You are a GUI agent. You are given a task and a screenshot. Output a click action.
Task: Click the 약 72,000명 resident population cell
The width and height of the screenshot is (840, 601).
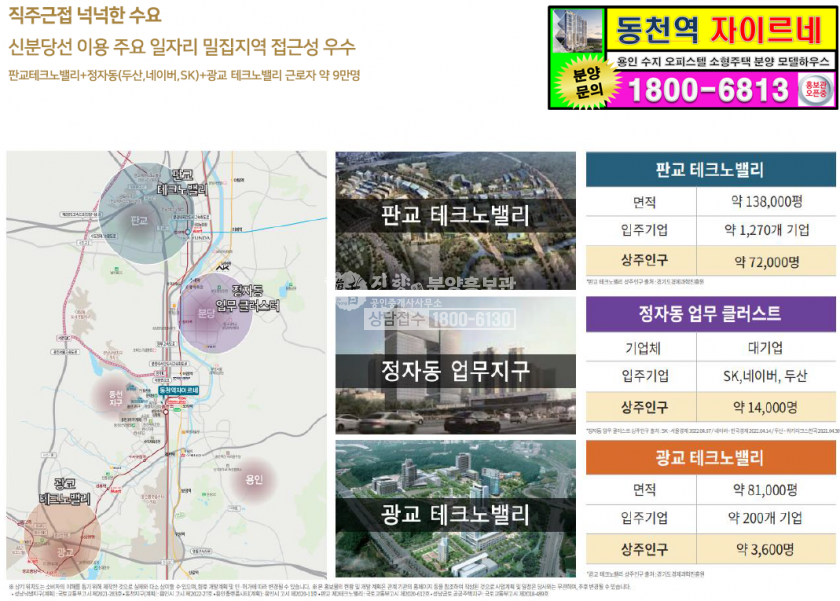[766, 262]
